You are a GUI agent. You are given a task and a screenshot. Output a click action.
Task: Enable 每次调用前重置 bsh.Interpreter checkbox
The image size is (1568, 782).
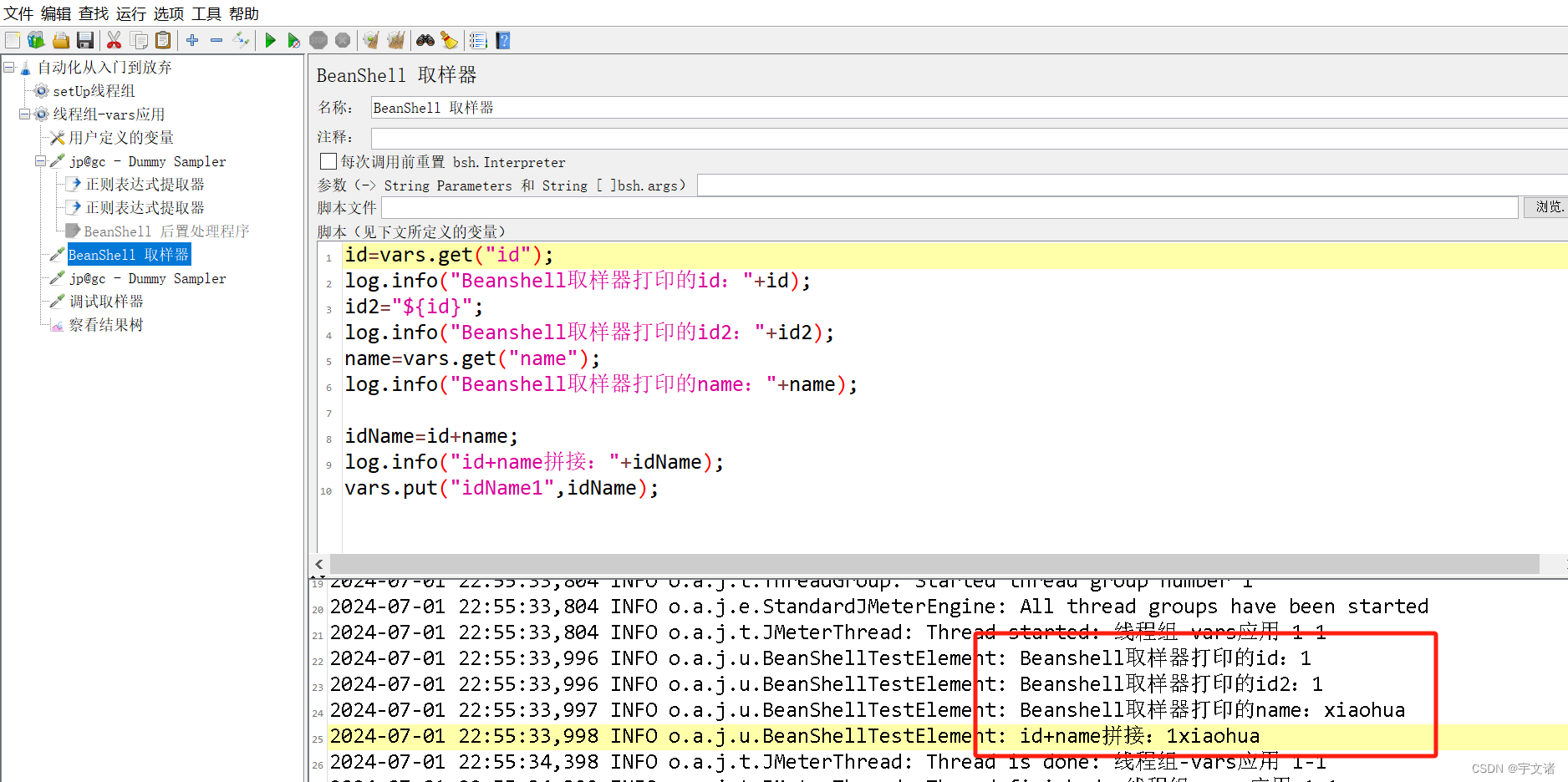pyautogui.click(x=328, y=161)
